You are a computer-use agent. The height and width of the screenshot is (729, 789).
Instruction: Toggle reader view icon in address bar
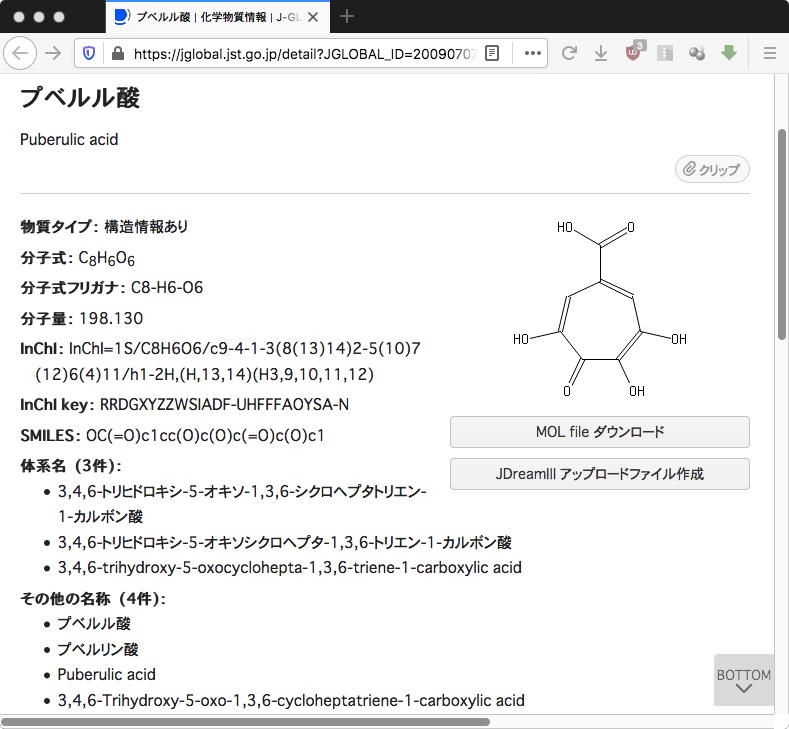click(x=492, y=53)
